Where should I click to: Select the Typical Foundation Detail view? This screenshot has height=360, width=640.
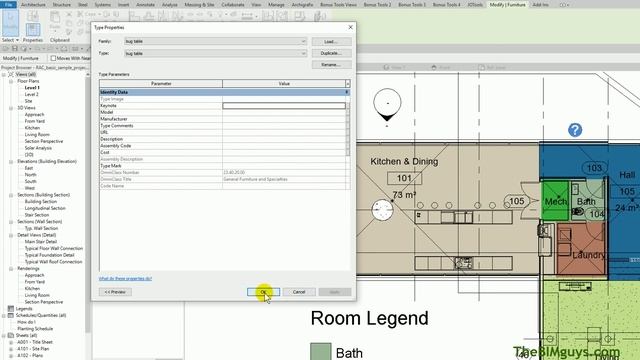(x=49, y=255)
